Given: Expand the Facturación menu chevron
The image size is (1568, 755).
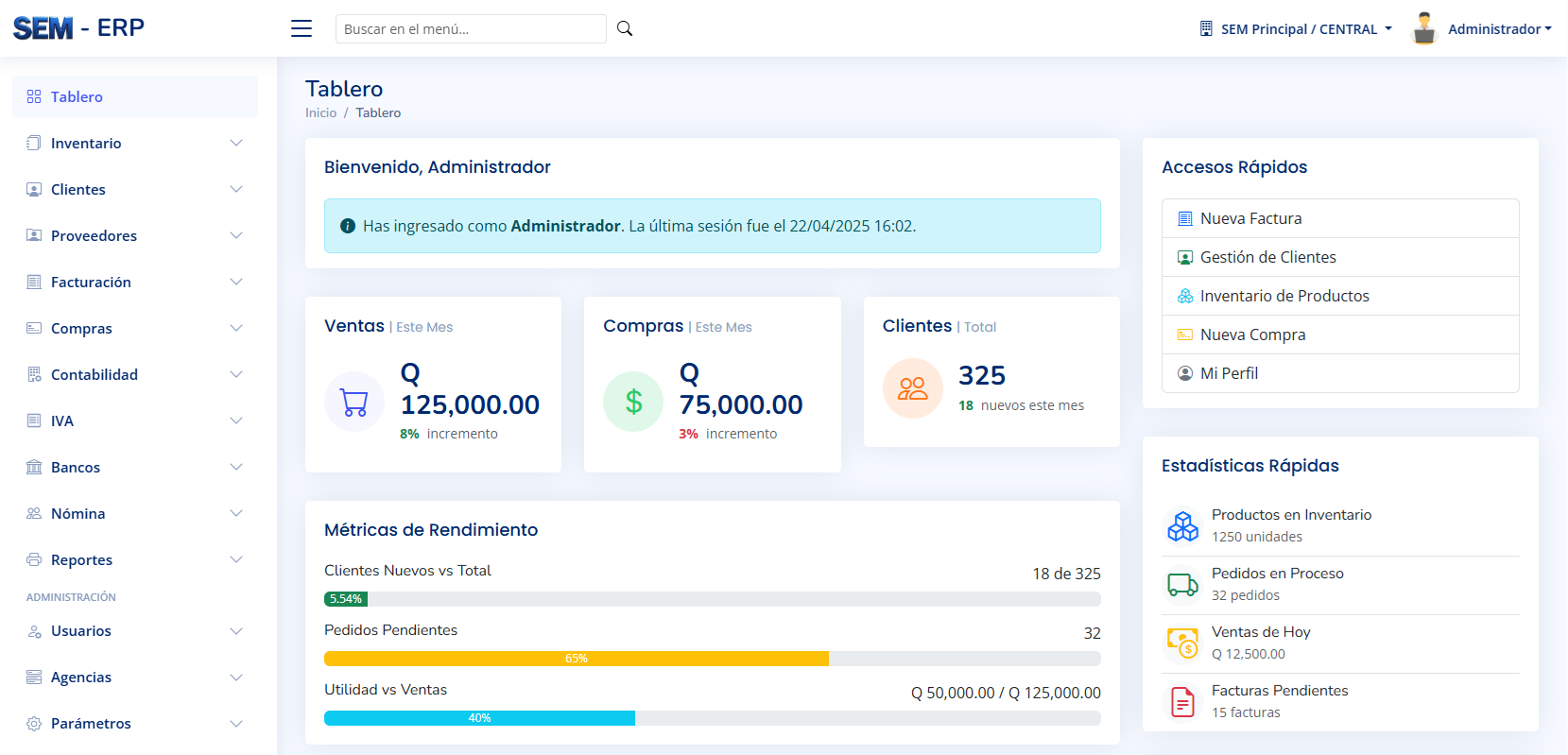Looking at the screenshot, I should 236,283.
